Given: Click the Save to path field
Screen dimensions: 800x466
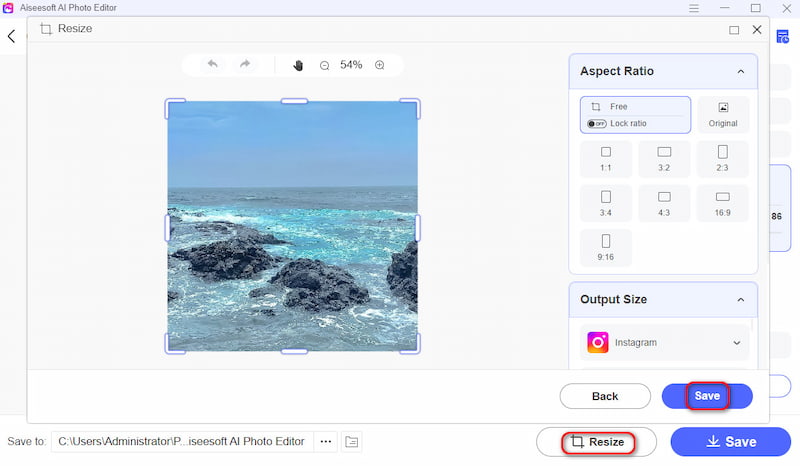Looking at the screenshot, I should (181, 441).
